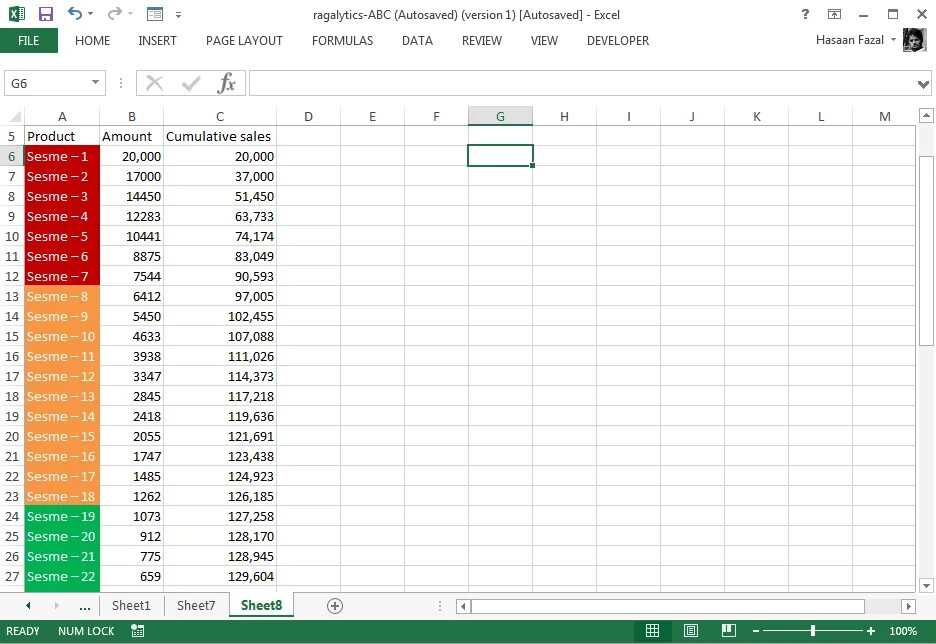
Task: Switch to the REVIEW ribbon tab
Action: pos(482,41)
